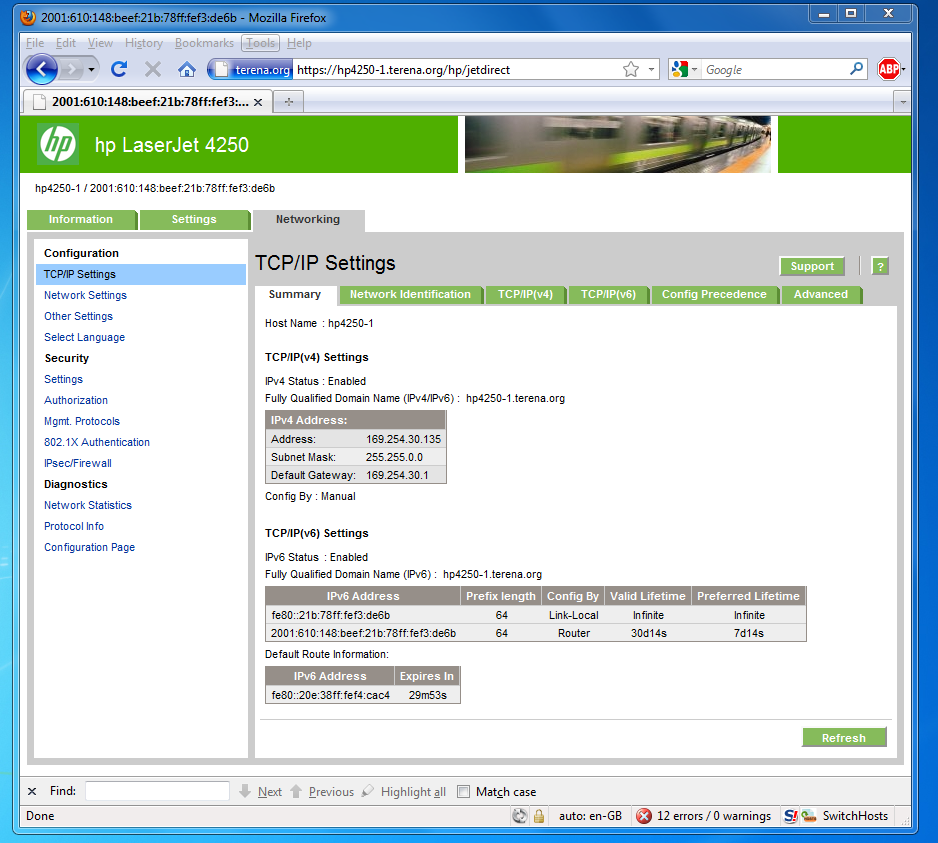Switch to the TCP/IP(v6) tab
938x843 pixels.
point(608,294)
